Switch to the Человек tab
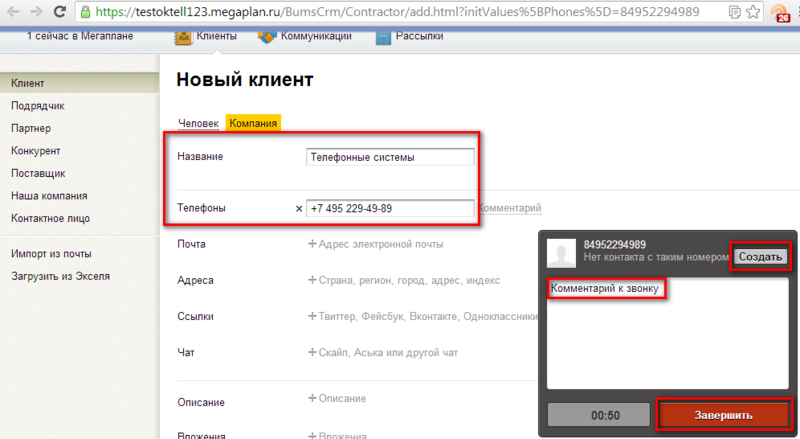Viewport: 800px width, 439px height. pyautogui.click(x=198, y=123)
